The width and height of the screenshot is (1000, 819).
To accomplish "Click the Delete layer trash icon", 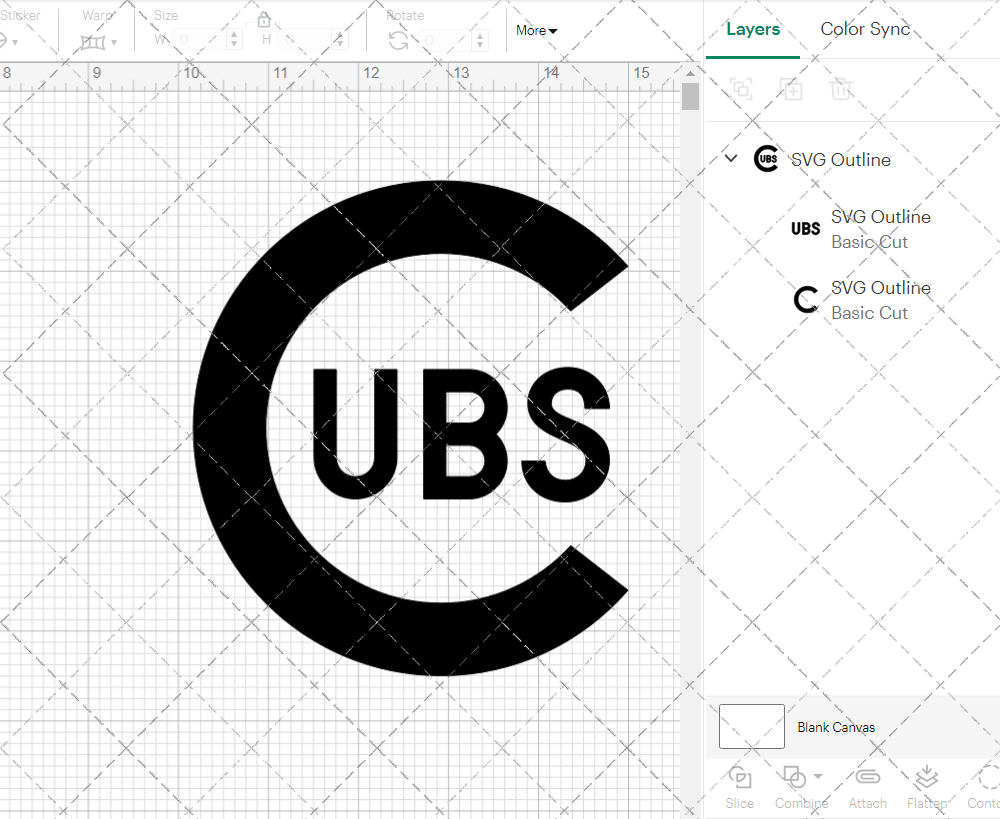I will [841, 89].
